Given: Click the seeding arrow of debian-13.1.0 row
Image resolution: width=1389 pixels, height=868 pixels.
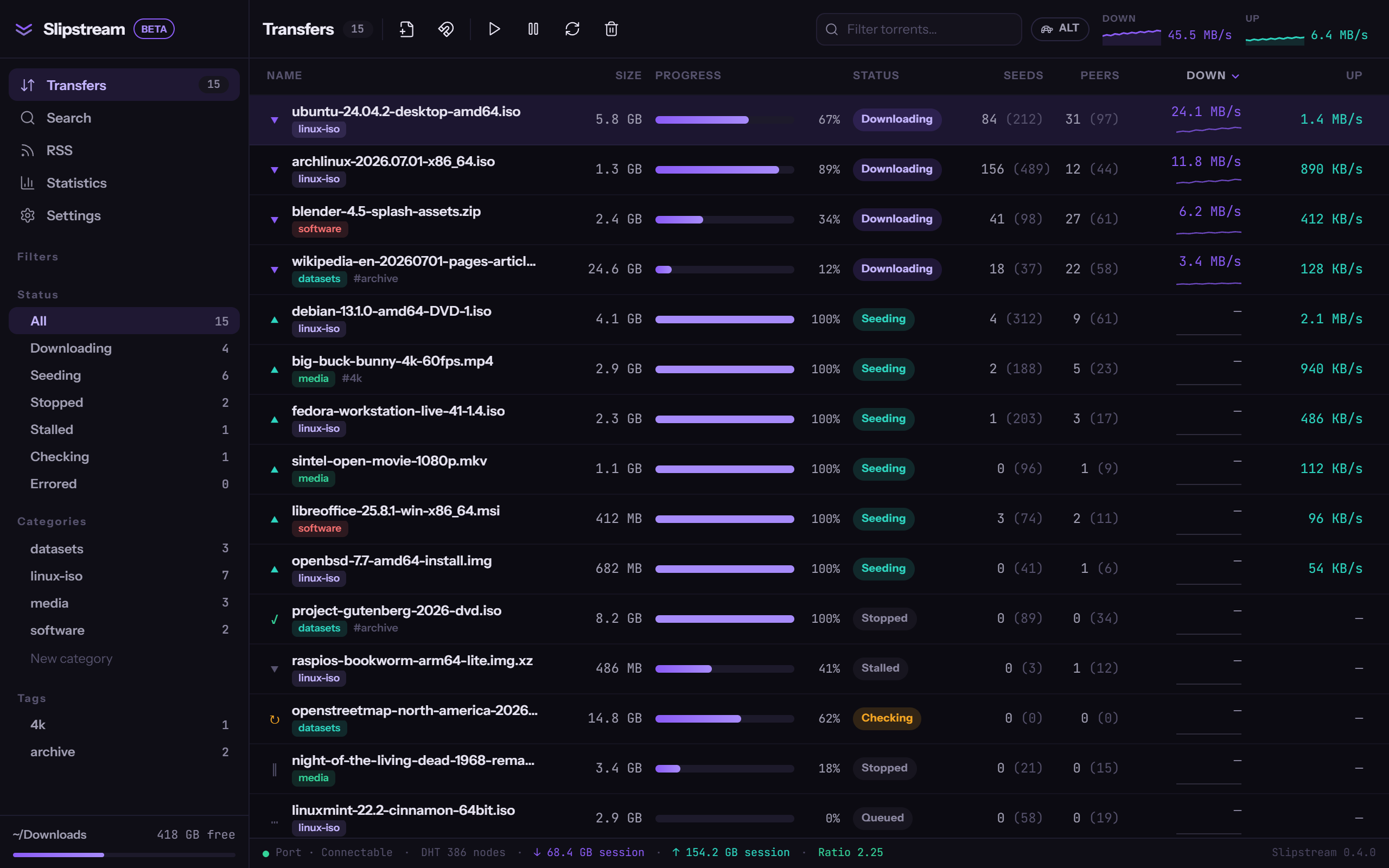Looking at the screenshot, I should click(275, 319).
